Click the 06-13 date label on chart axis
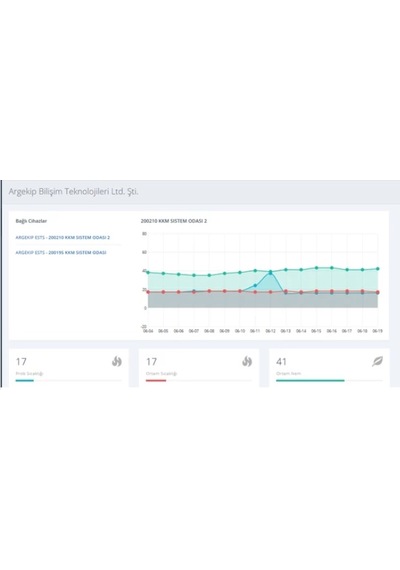 click(x=285, y=331)
